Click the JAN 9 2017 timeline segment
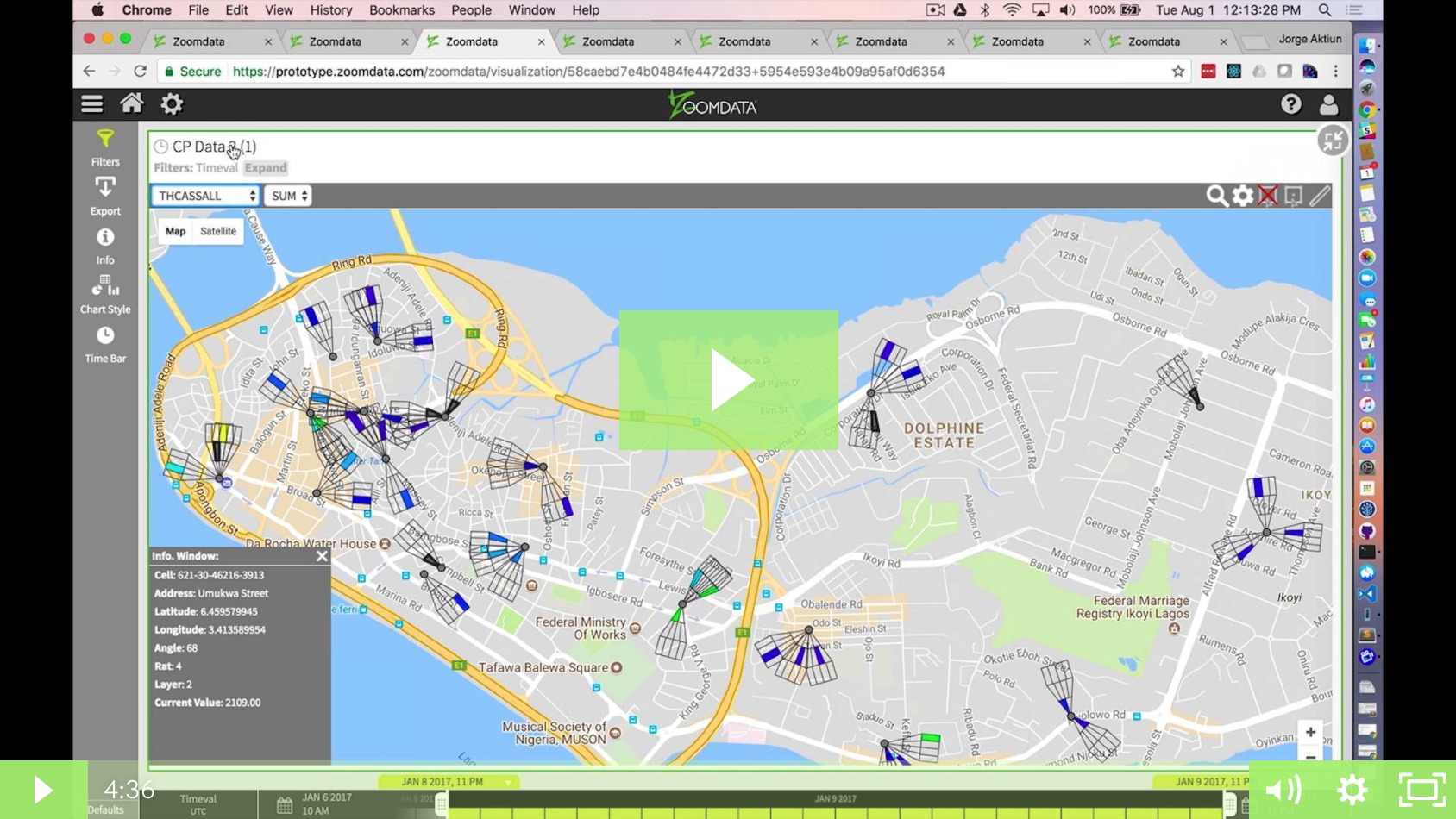Screen dimensions: 1456x819 (x=835, y=799)
